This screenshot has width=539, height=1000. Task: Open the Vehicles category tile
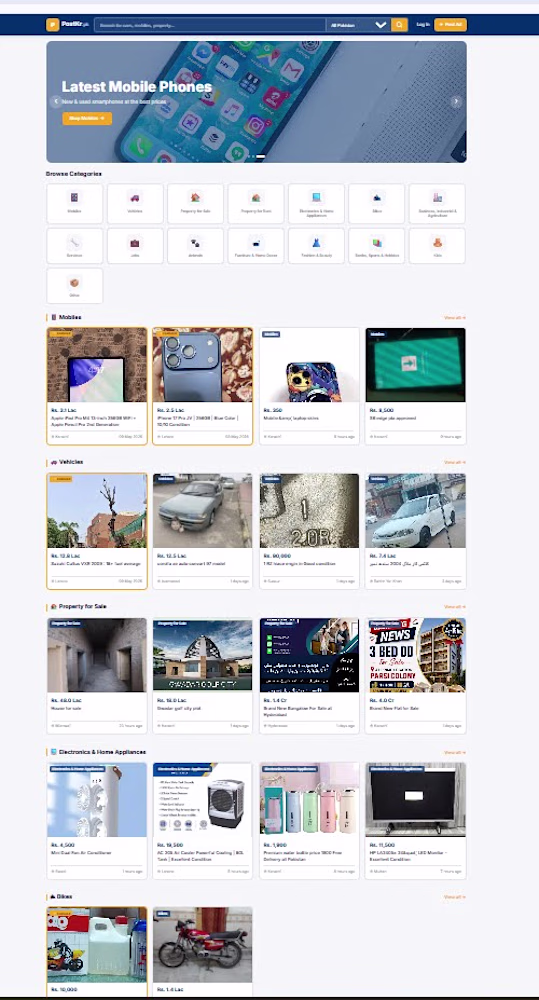point(135,203)
